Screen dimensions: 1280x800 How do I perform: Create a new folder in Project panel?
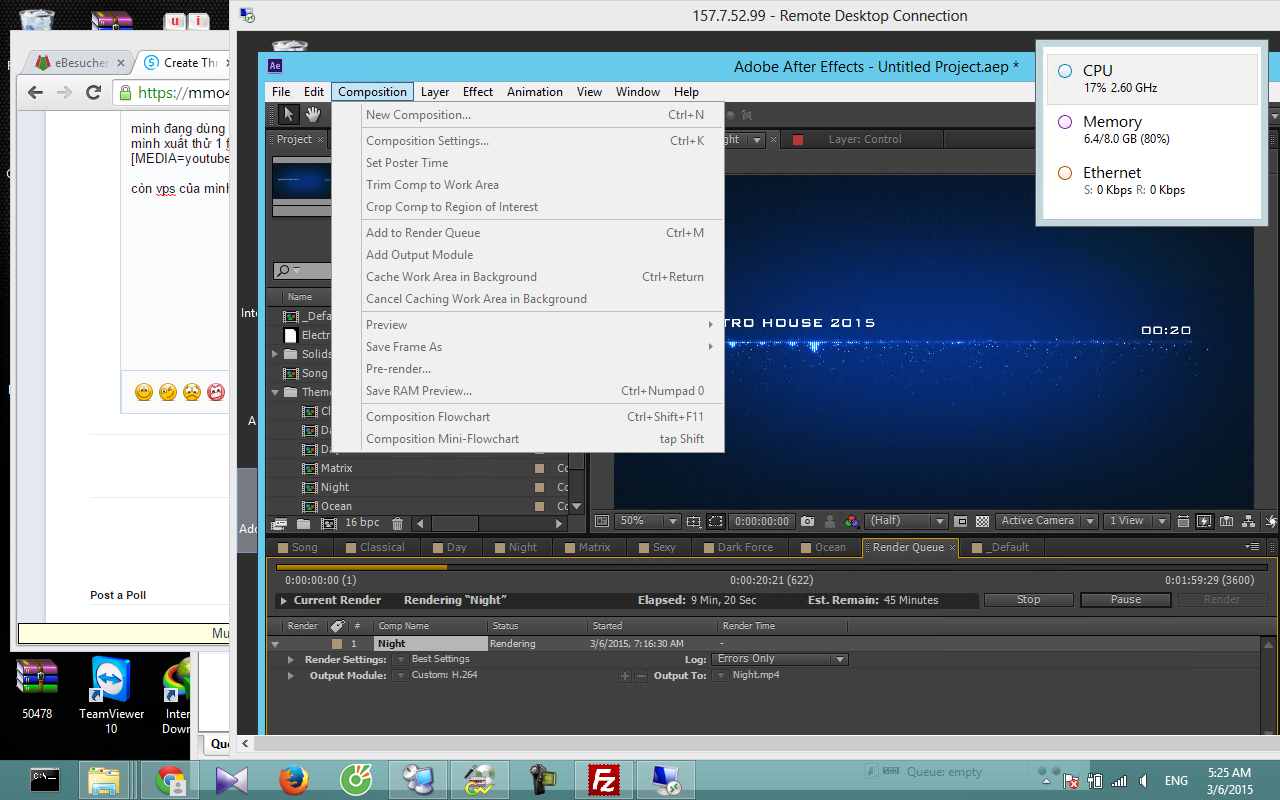pyautogui.click(x=303, y=524)
